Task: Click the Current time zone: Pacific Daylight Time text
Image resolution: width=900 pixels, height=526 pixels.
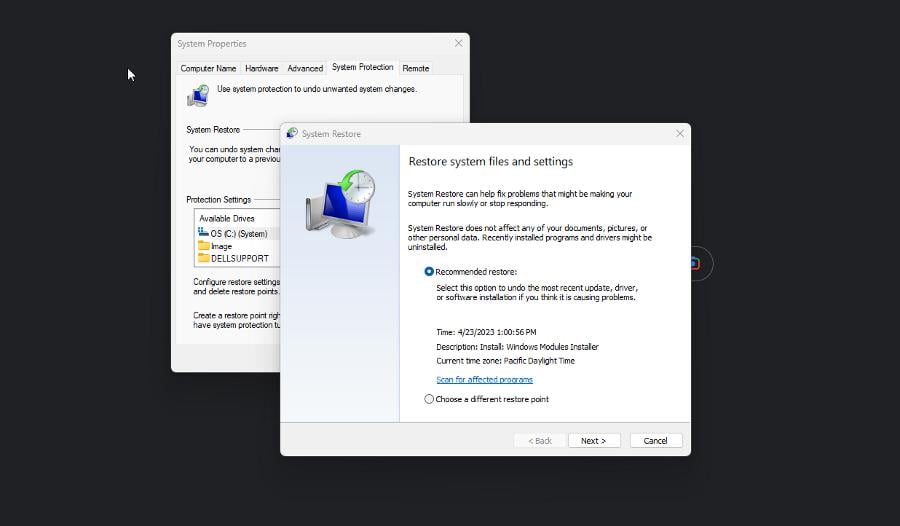Action: tap(505, 361)
